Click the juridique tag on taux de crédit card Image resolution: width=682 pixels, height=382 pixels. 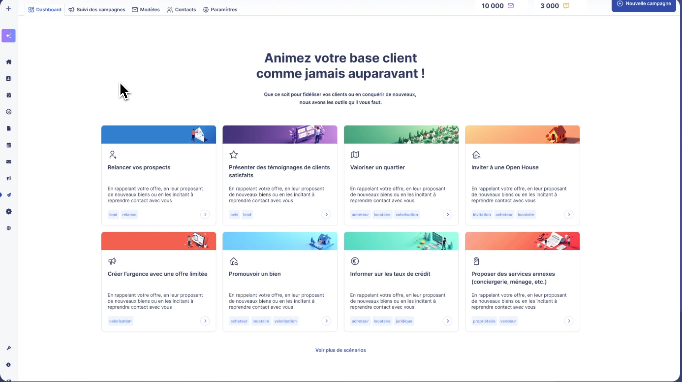click(x=404, y=321)
